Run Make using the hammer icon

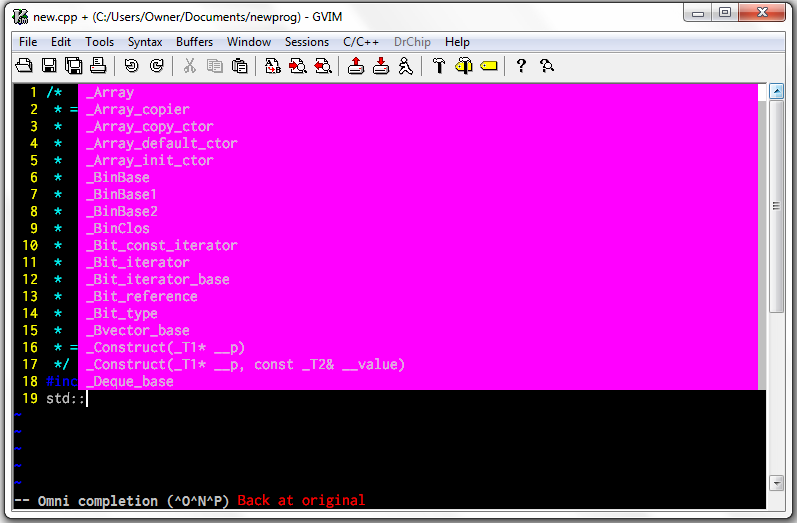(x=438, y=66)
